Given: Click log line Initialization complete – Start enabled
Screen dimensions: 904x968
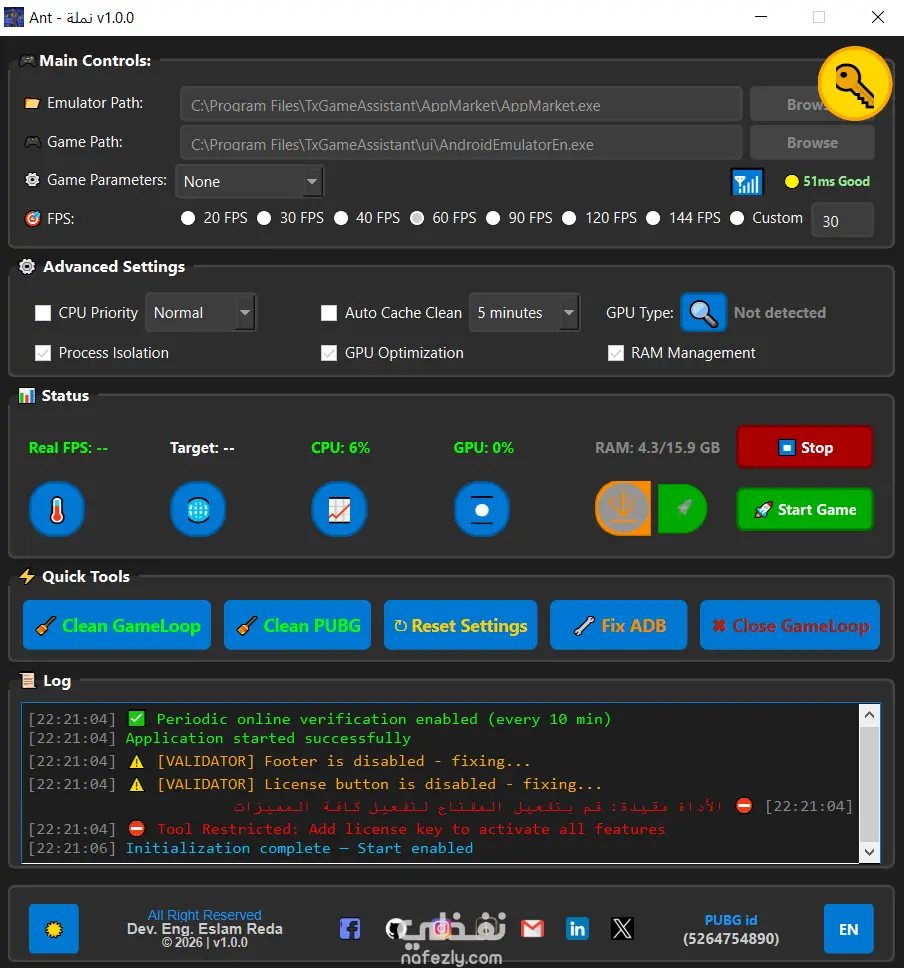Looking at the screenshot, I should [x=299, y=848].
